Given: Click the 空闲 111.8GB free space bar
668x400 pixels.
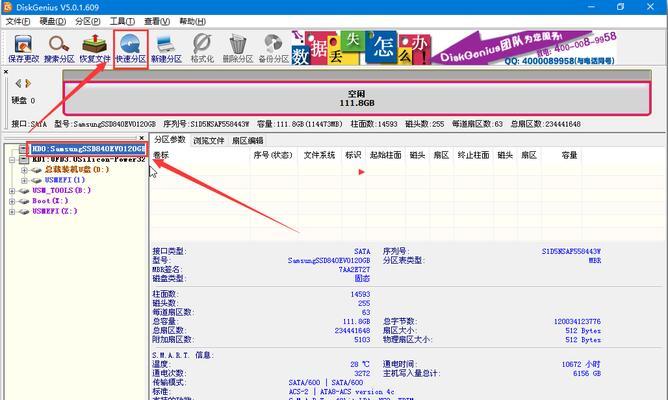Looking at the screenshot, I should point(357,98).
